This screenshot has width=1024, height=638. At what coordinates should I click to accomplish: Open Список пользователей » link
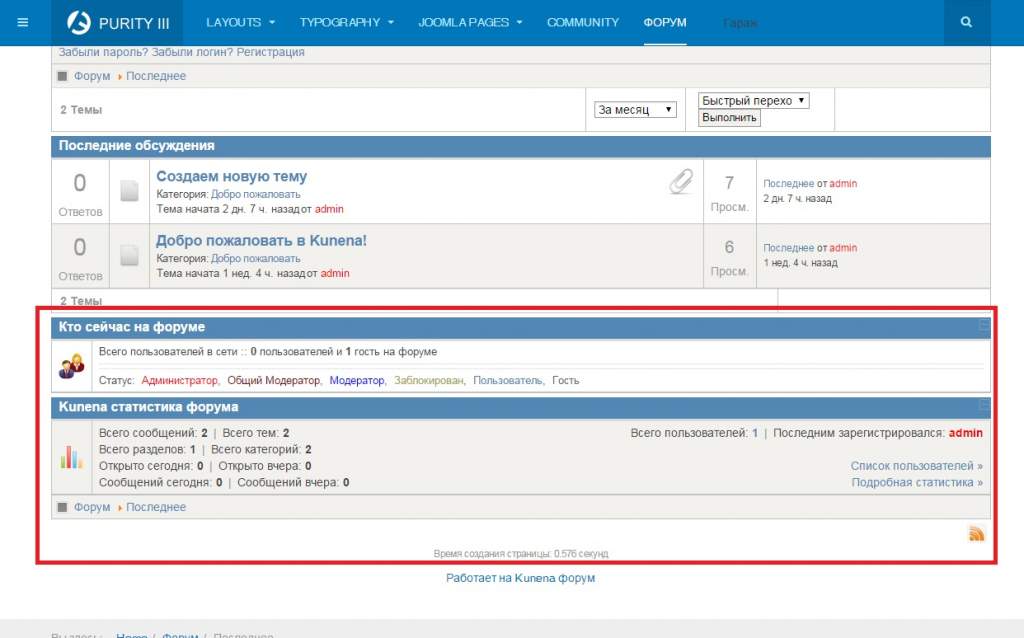[x=916, y=466]
